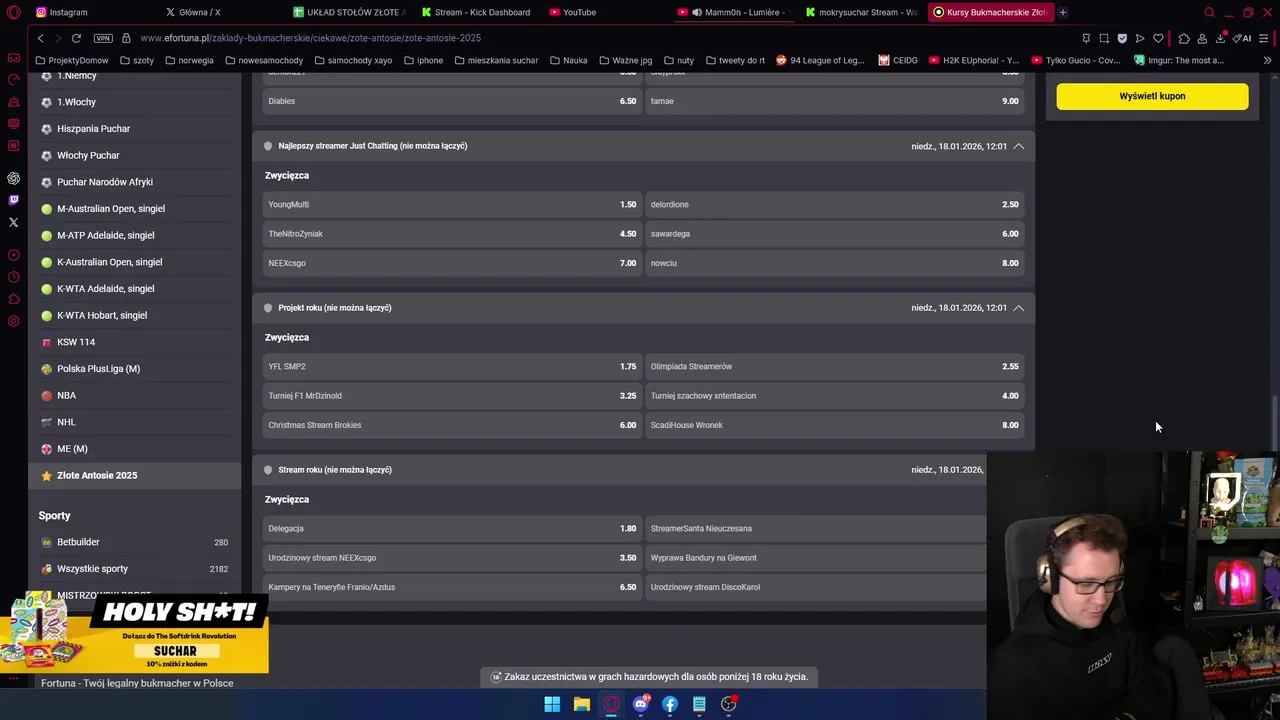The image size is (1280, 720).
Task: Open Wszystkie sporty list
Action: point(135,569)
